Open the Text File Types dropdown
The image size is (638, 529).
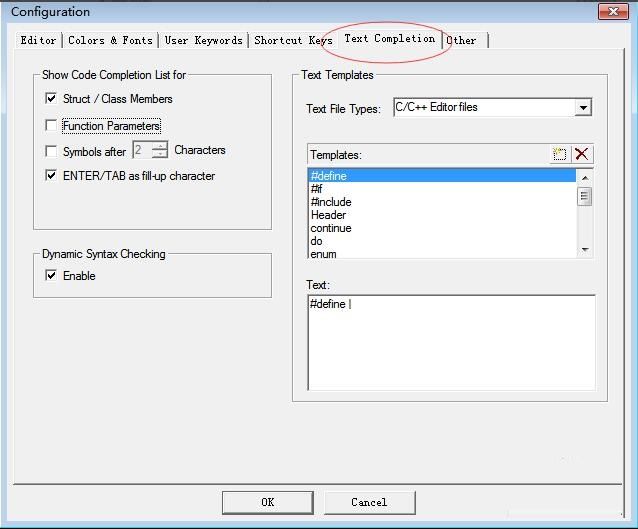(584, 108)
